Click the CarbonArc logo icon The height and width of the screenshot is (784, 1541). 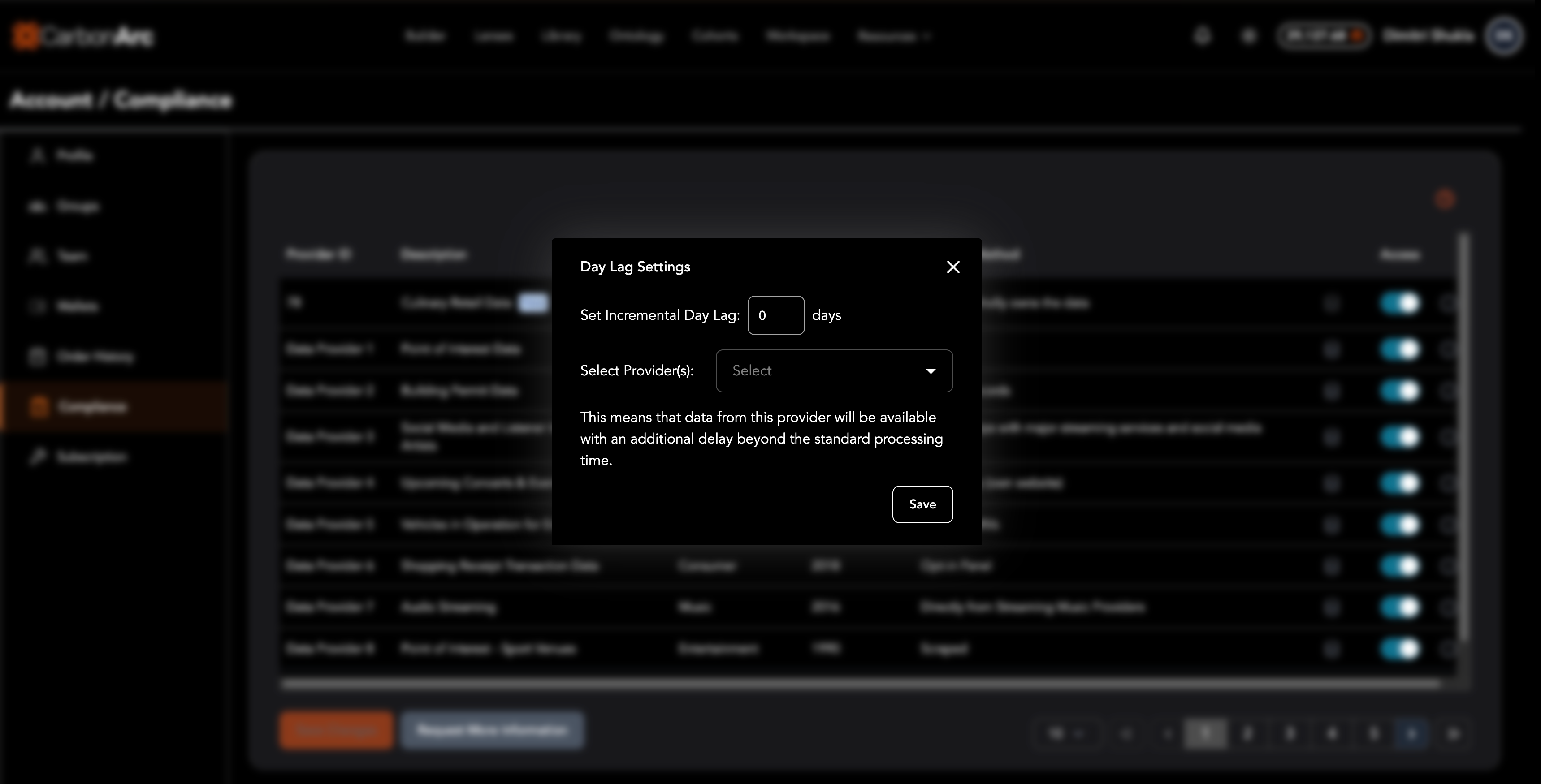tap(25, 36)
